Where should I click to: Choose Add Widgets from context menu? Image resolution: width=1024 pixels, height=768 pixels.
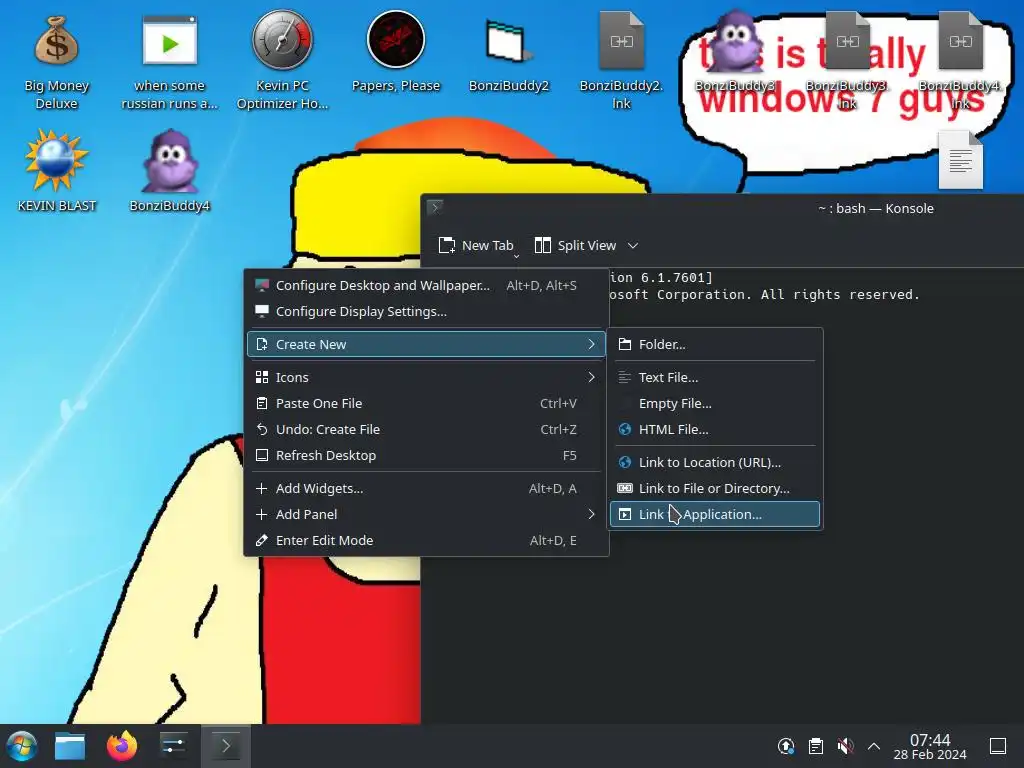pos(426,488)
